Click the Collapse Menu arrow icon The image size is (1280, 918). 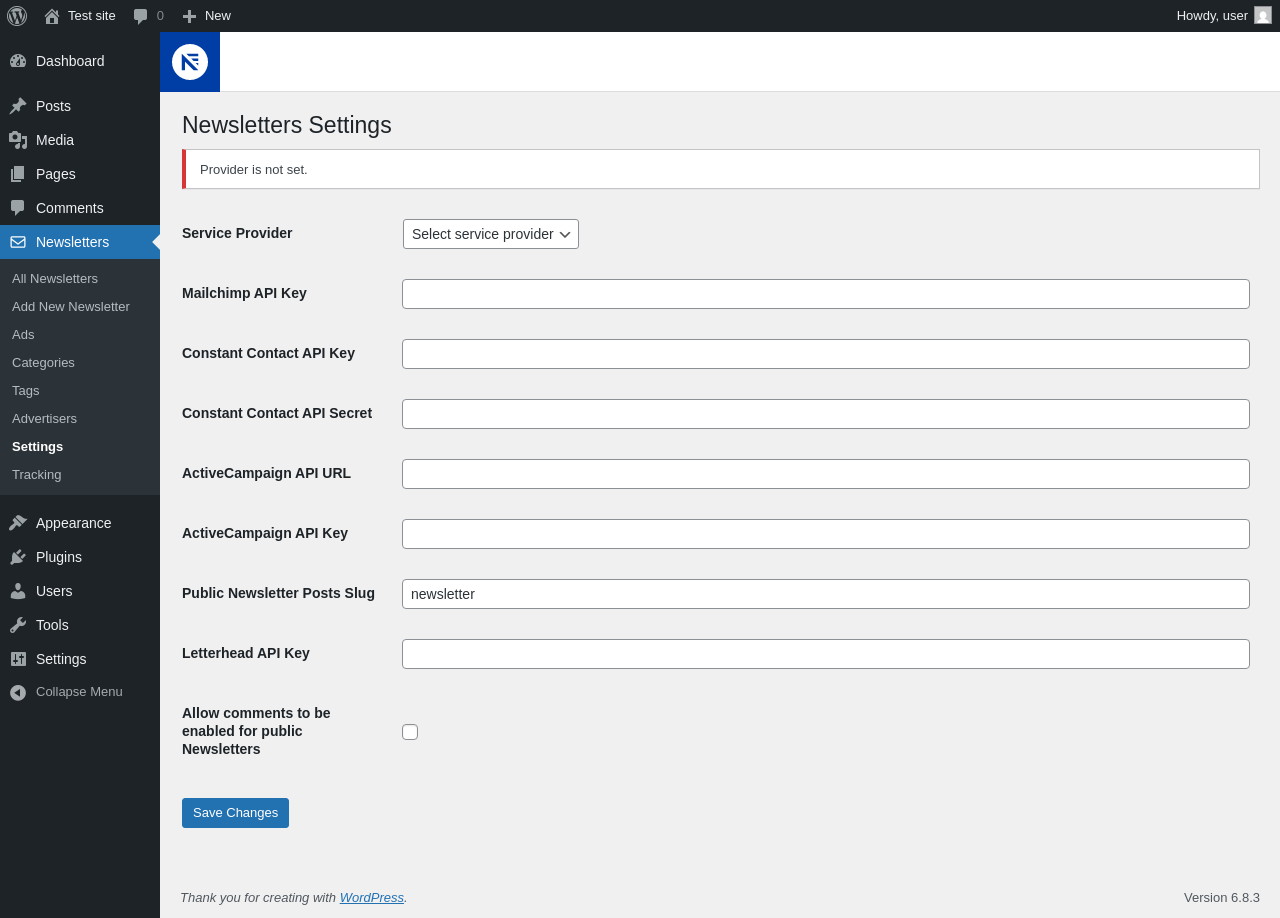tap(18, 692)
